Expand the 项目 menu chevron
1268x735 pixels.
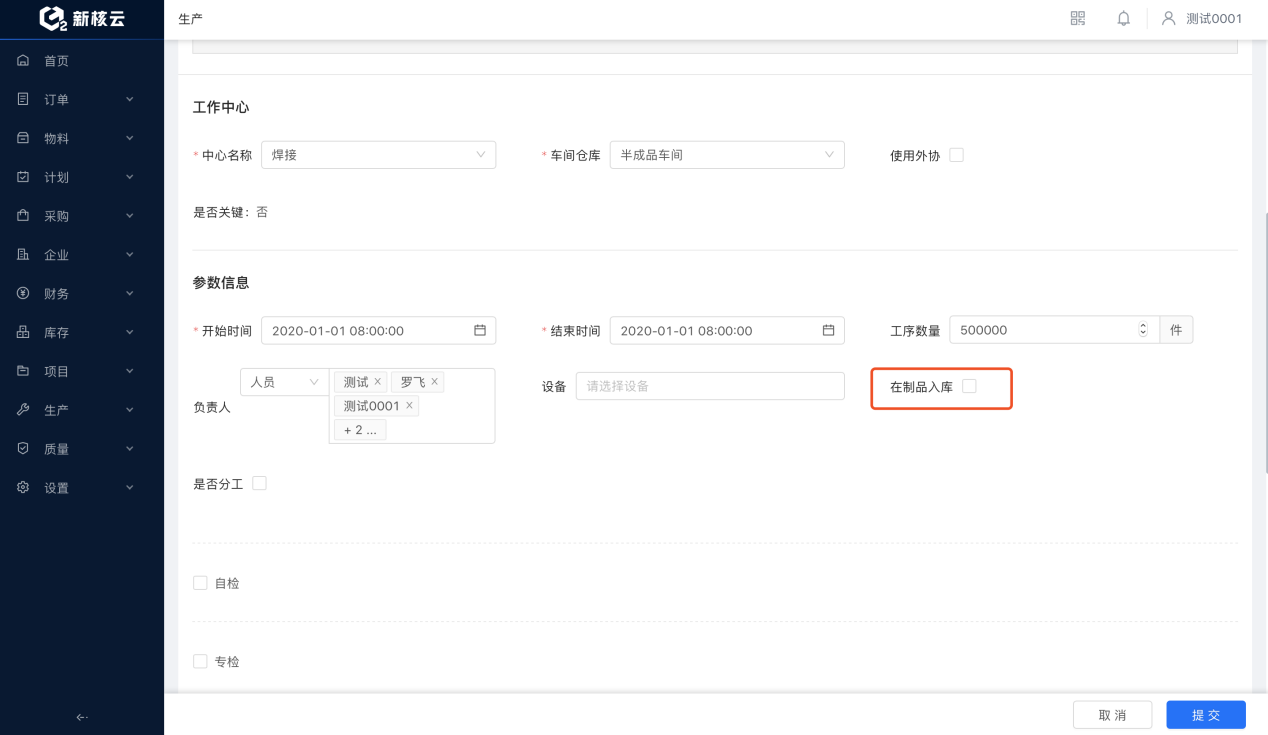coord(129,371)
